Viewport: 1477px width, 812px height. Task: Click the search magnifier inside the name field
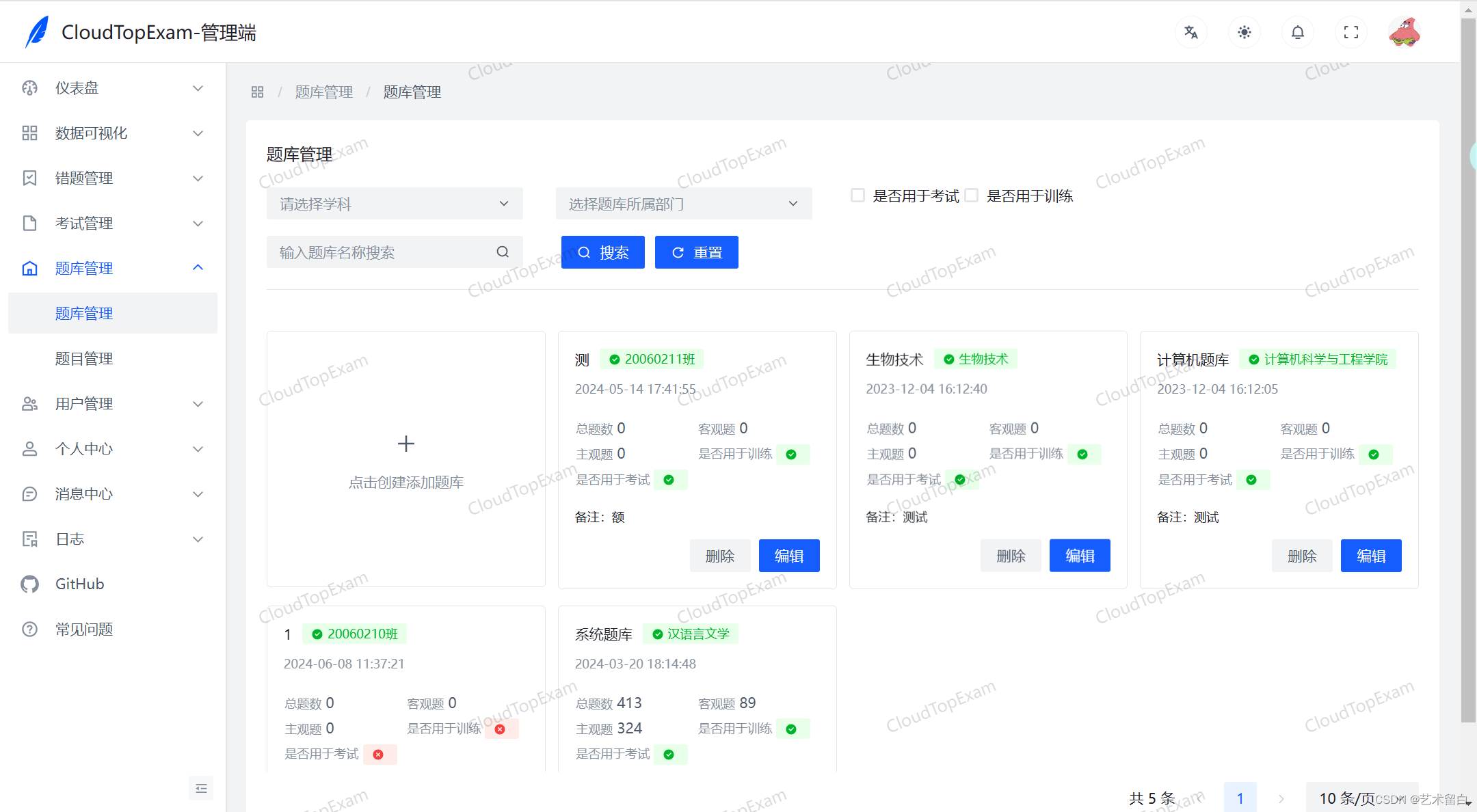(503, 252)
